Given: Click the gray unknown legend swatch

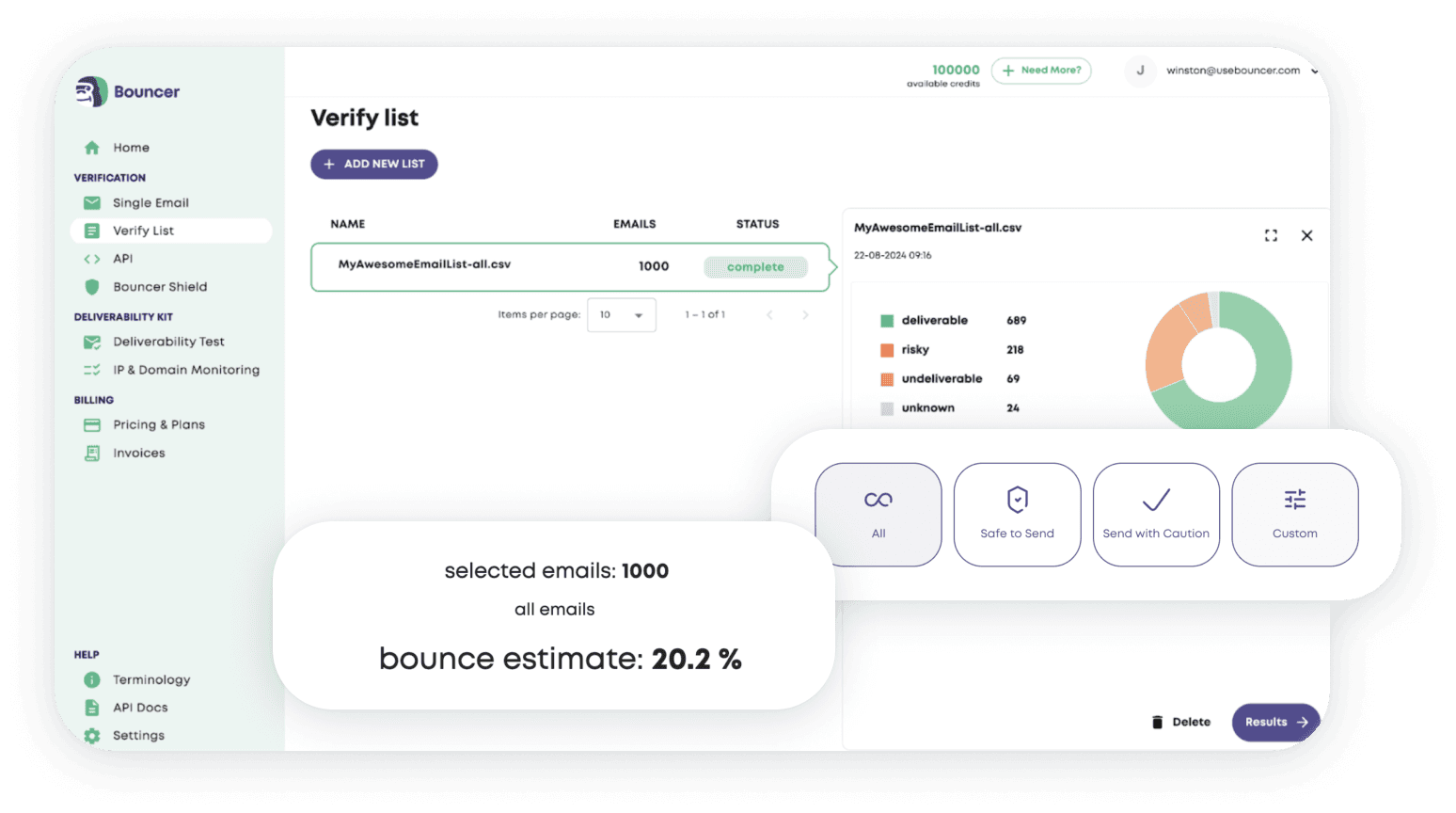Looking at the screenshot, I should click(x=886, y=408).
